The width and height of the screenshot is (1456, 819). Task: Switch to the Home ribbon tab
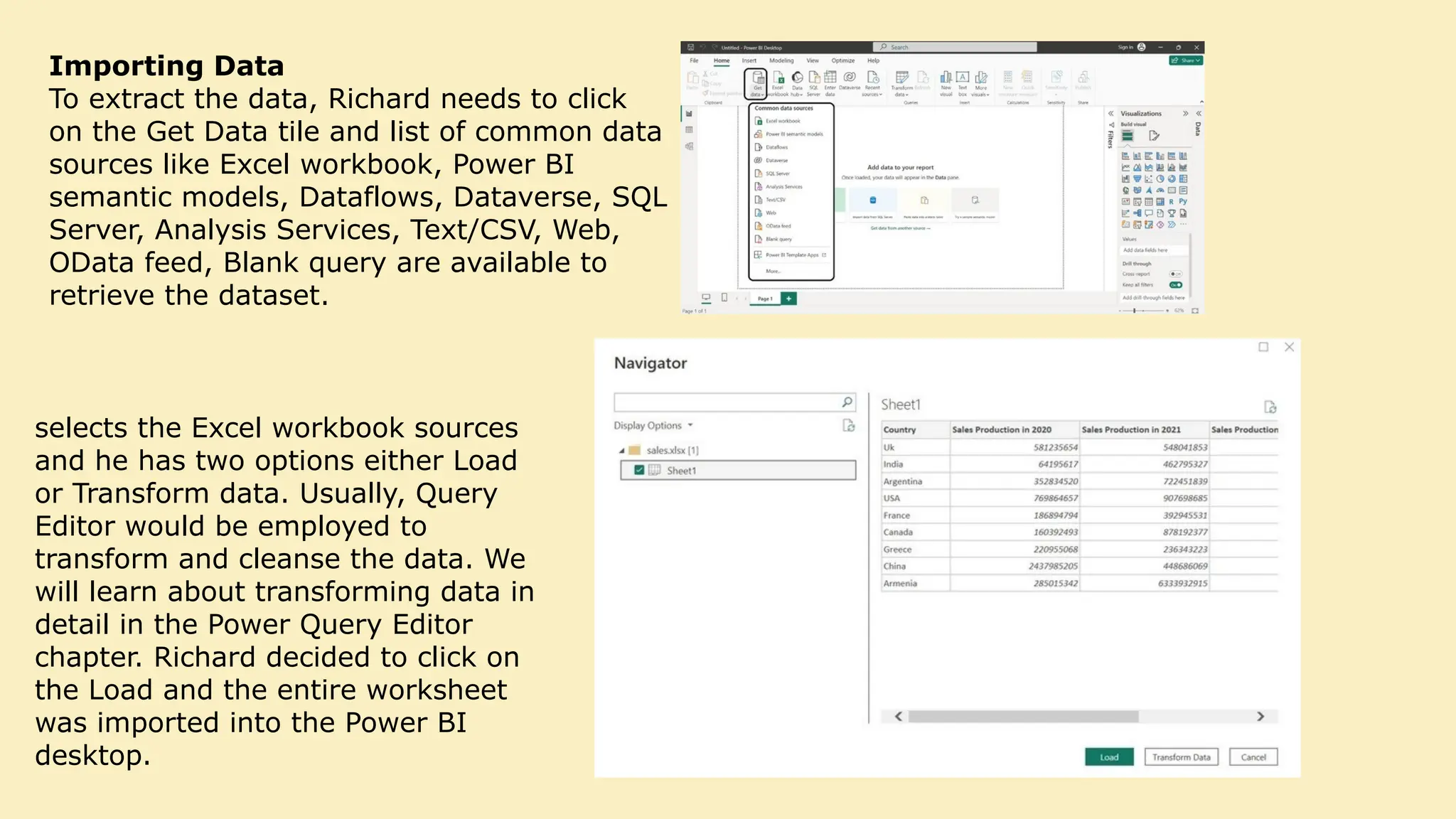pyautogui.click(x=722, y=60)
